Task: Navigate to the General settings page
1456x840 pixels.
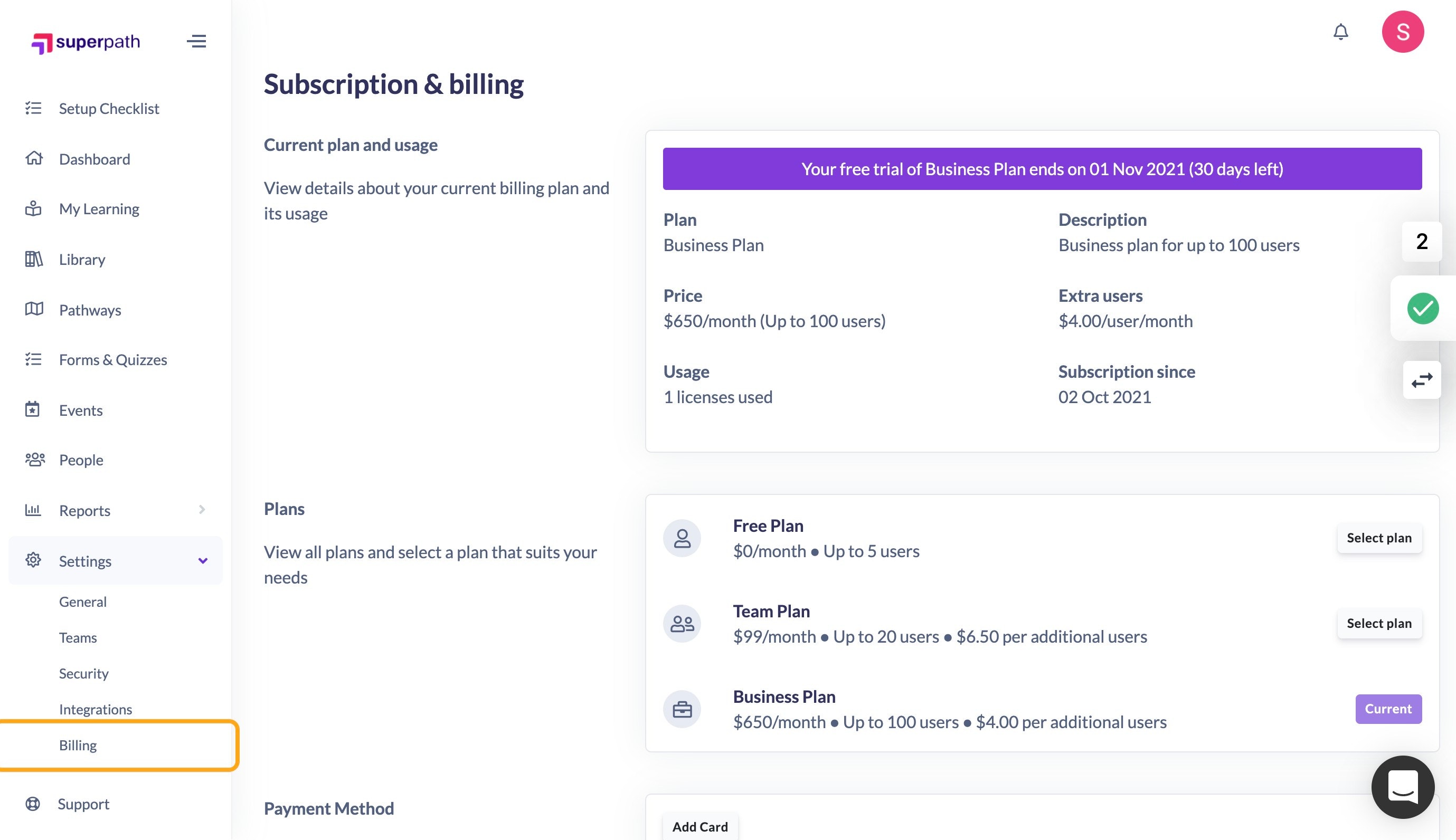Action: pyautogui.click(x=83, y=601)
